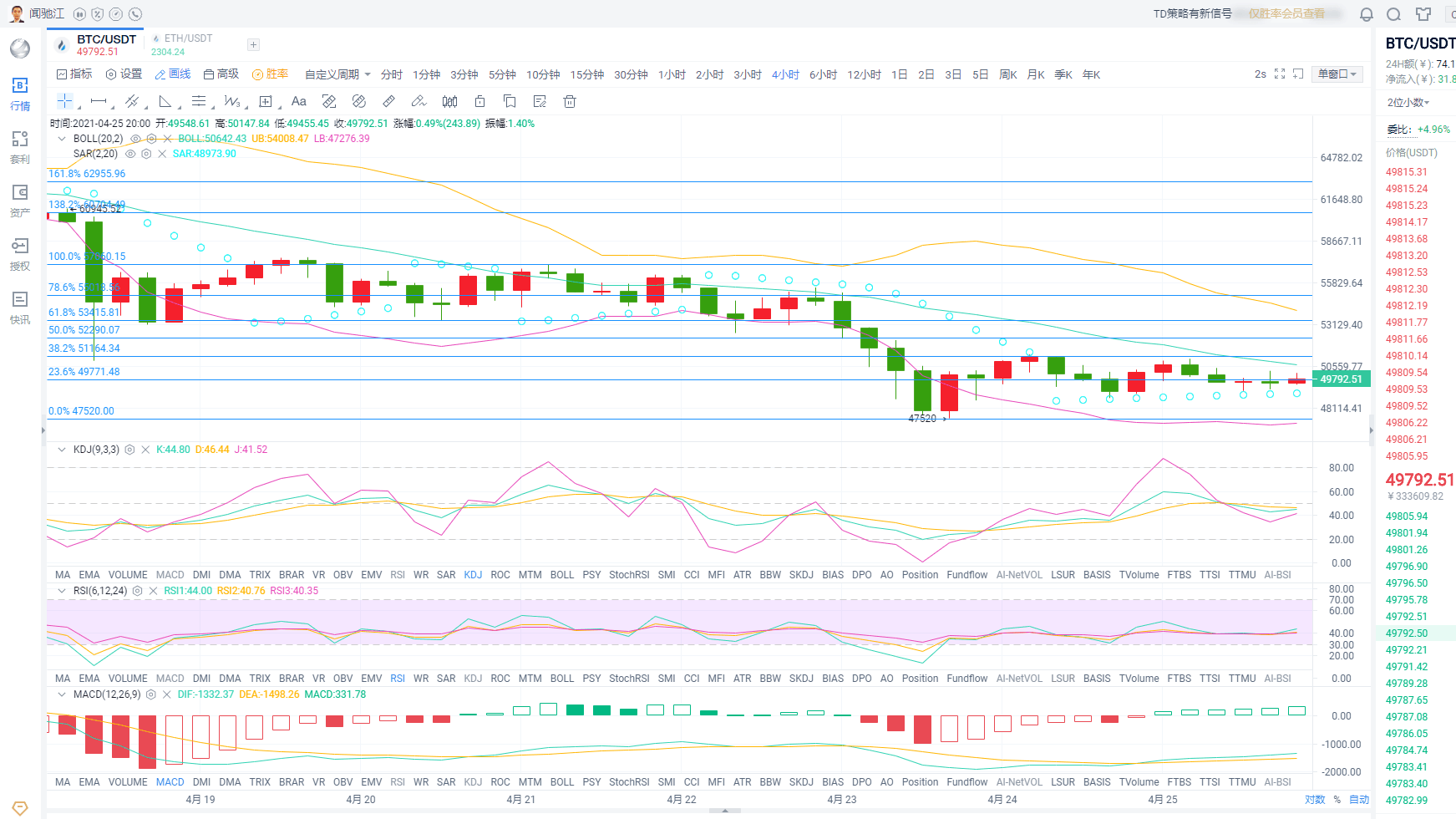Viewport: 1456px width, 819px height.
Task: Select the 1日 daily timeframe
Action: pyautogui.click(x=900, y=74)
